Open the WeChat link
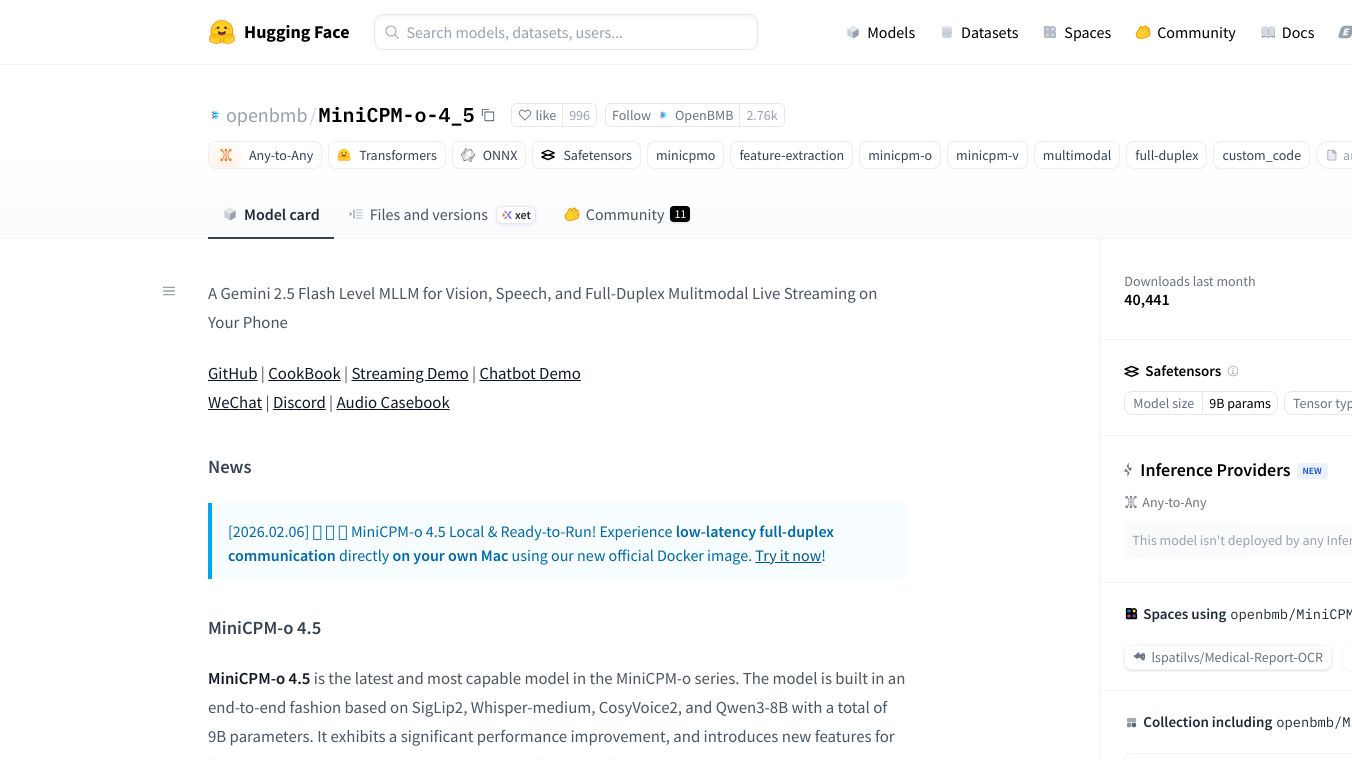This screenshot has height=760, width=1352. tap(235, 402)
